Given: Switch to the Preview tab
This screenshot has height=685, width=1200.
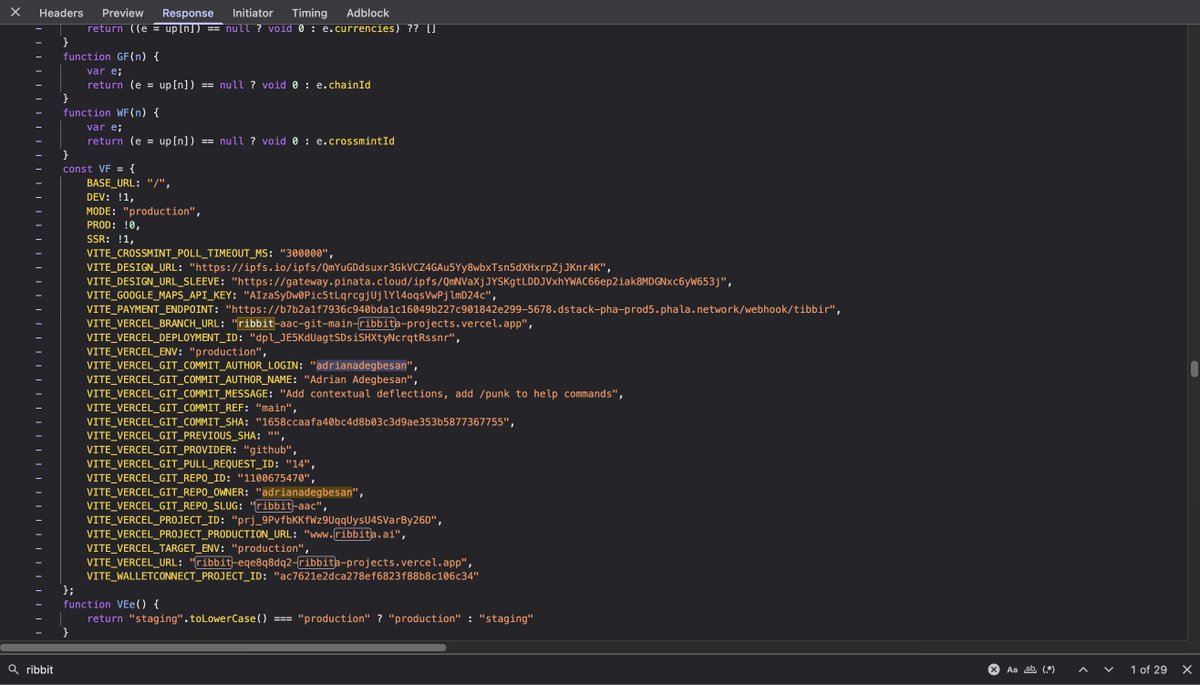Looking at the screenshot, I should (x=123, y=13).
